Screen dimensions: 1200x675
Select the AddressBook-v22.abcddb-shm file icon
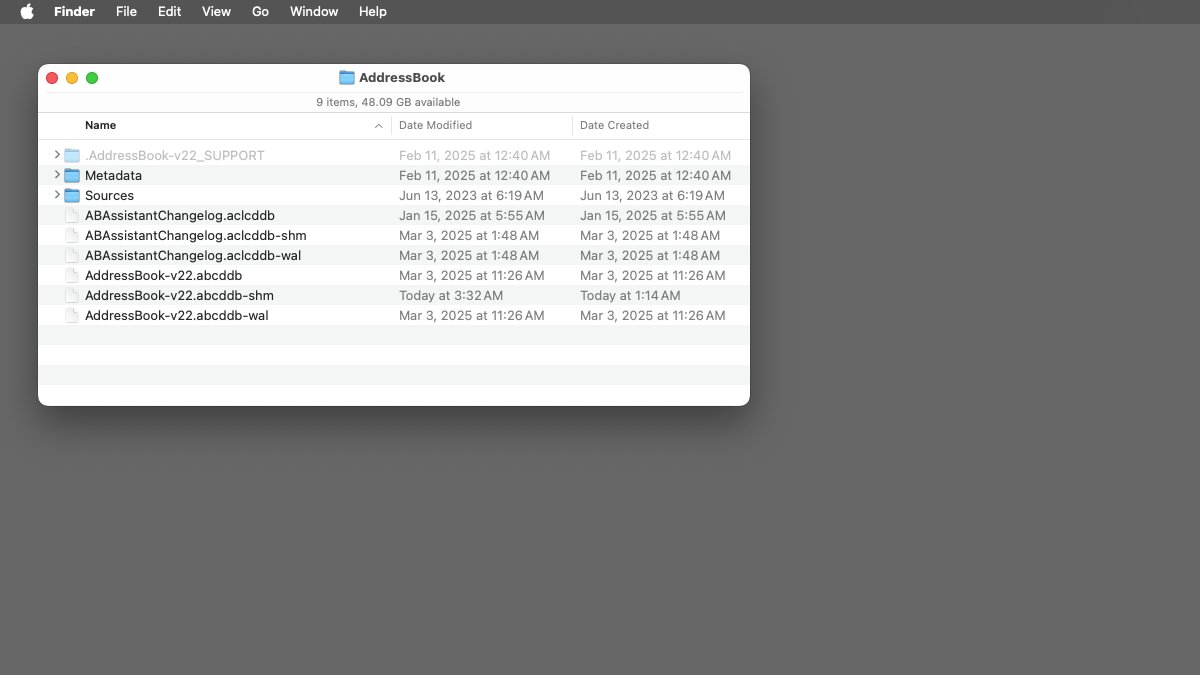click(72, 295)
